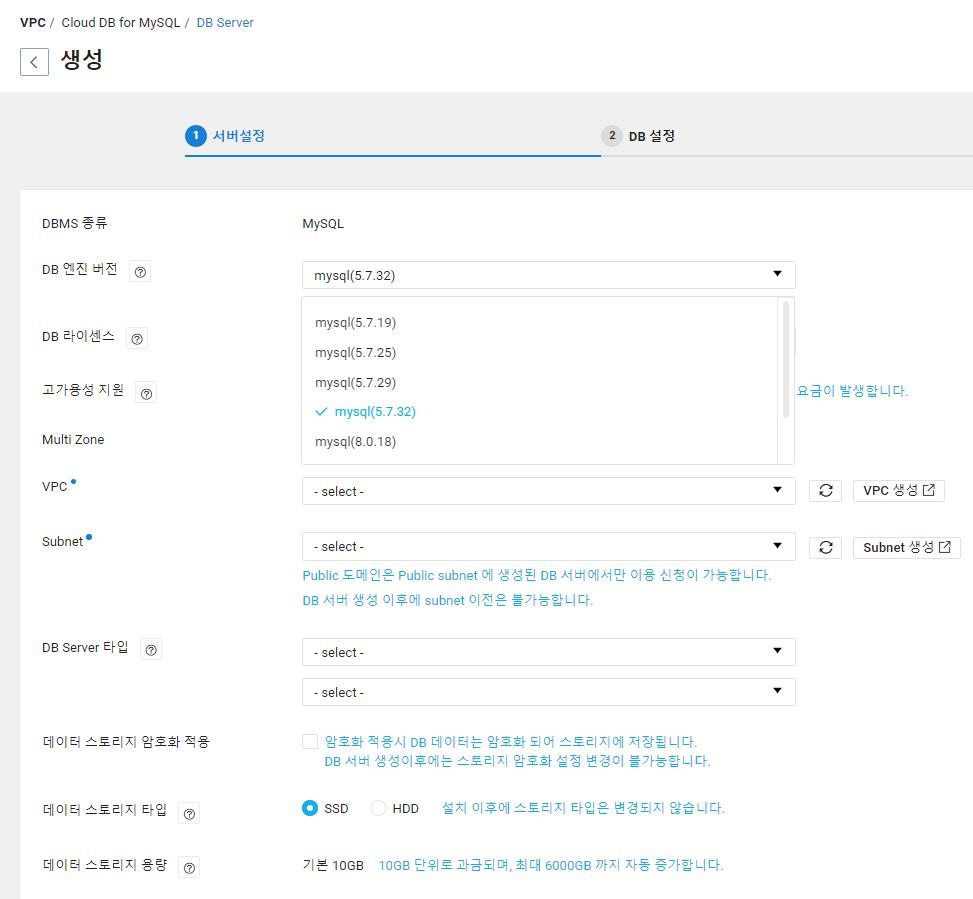The image size is (973, 899).
Task: Open the 데이터 스토리지 타입 help tooltip
Action: point(189,813)
